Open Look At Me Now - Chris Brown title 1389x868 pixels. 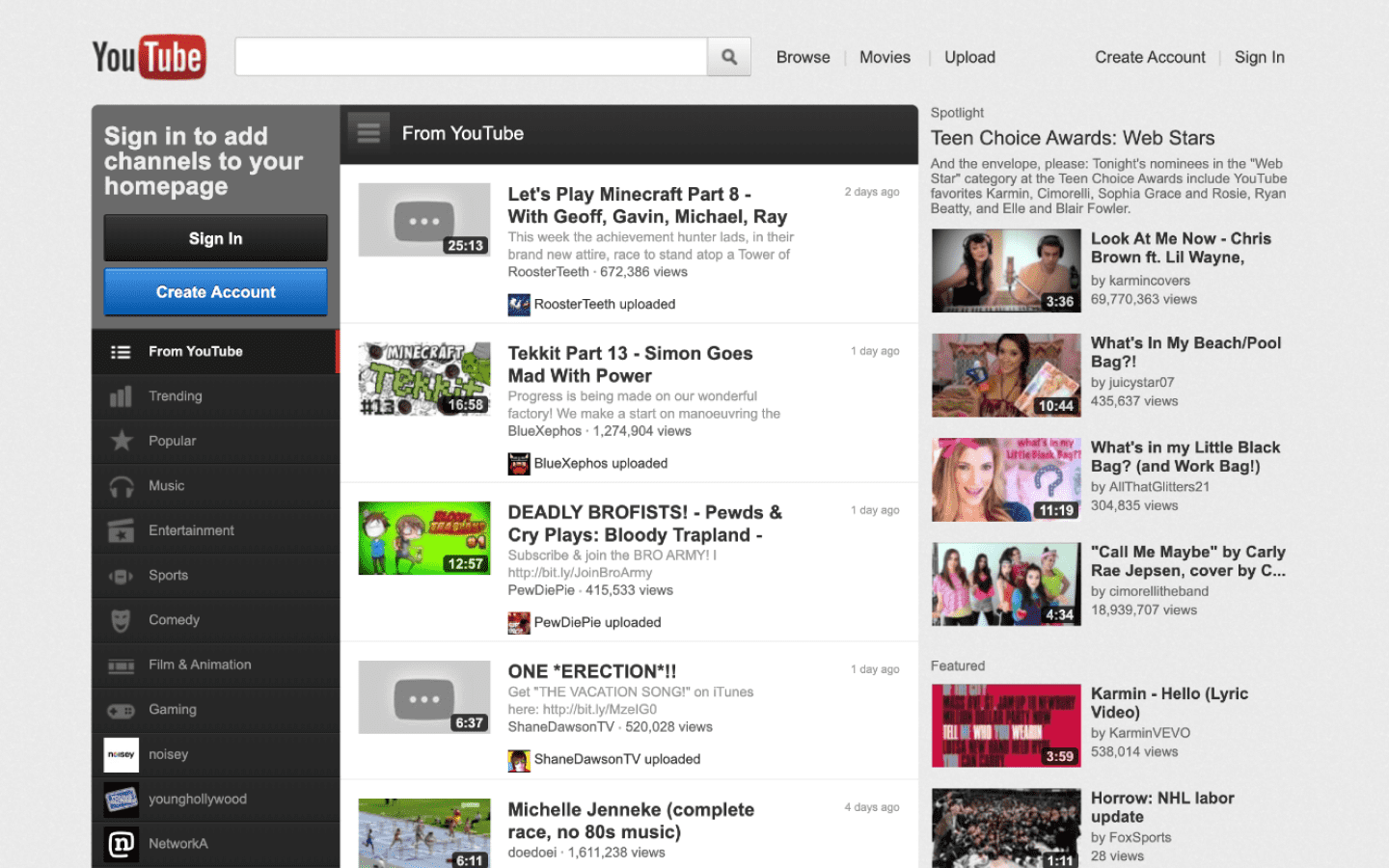1181,248
